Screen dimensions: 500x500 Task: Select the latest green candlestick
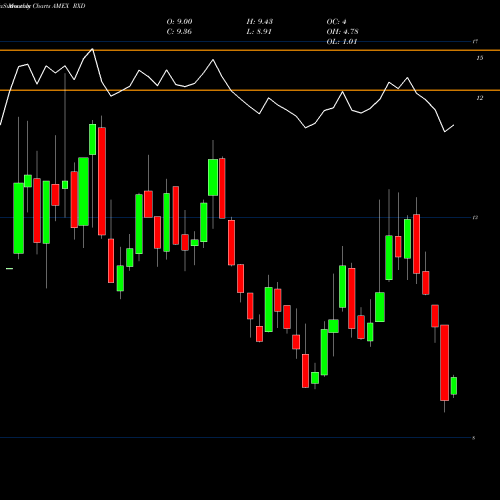[453, 386]
